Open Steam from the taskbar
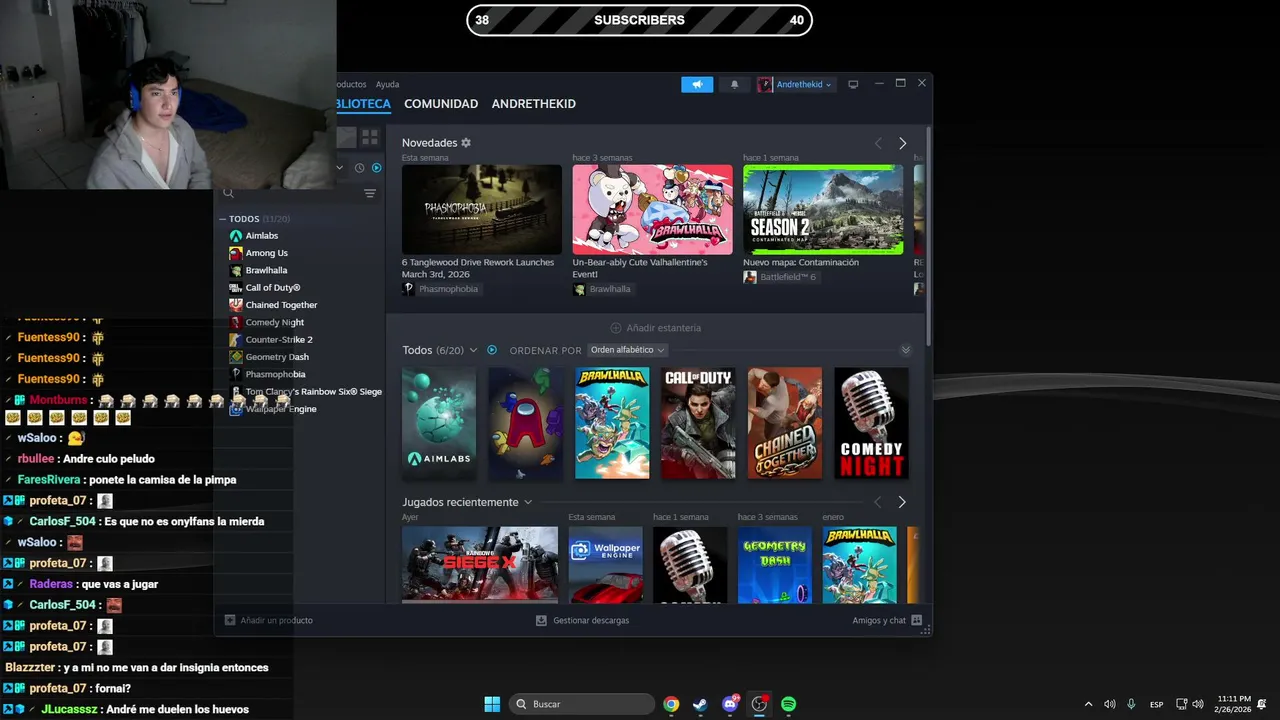The image size is (1280, 720). coord(700,704)
